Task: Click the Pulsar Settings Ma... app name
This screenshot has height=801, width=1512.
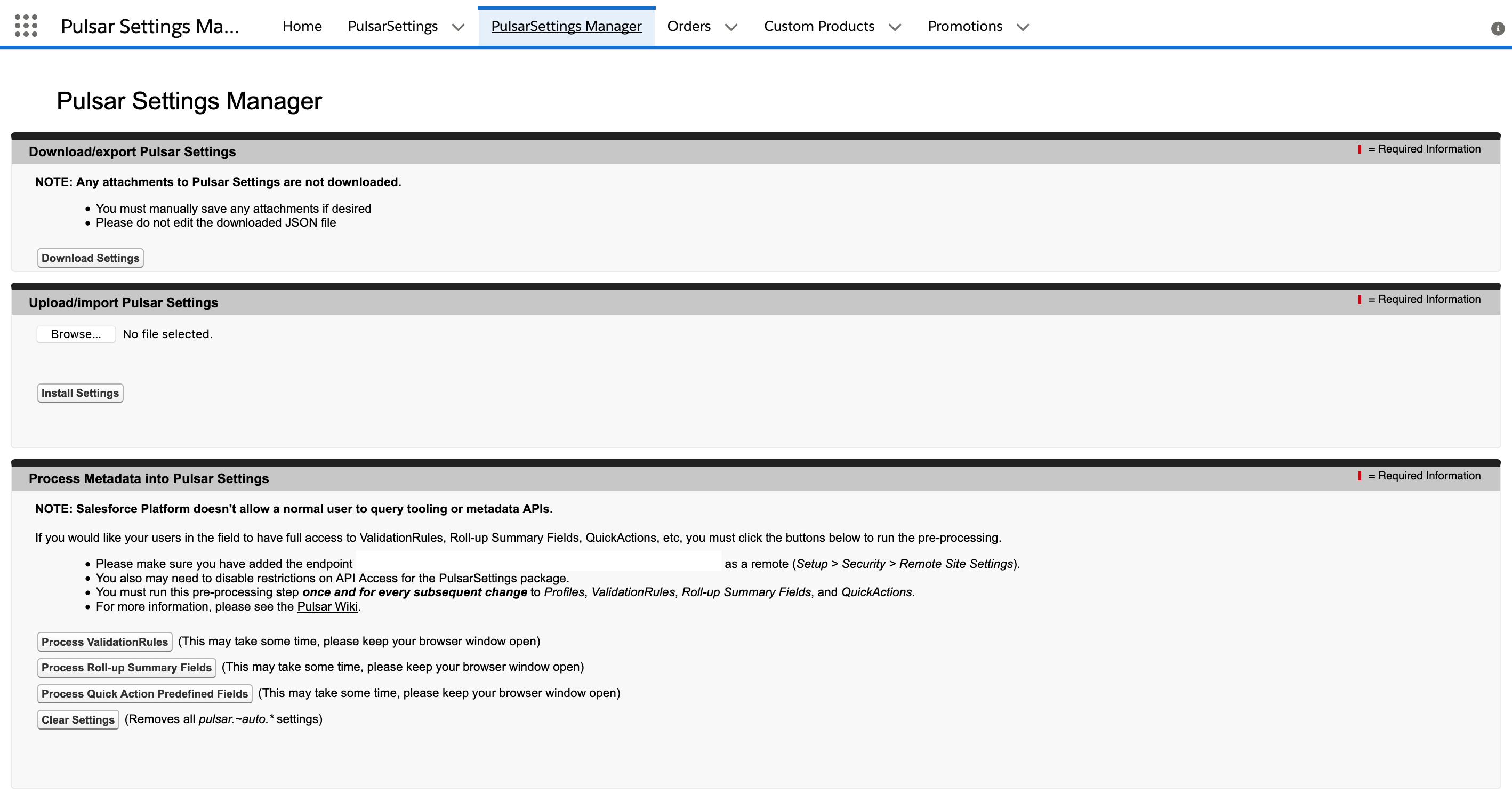Action: click(x=150, y=25)
